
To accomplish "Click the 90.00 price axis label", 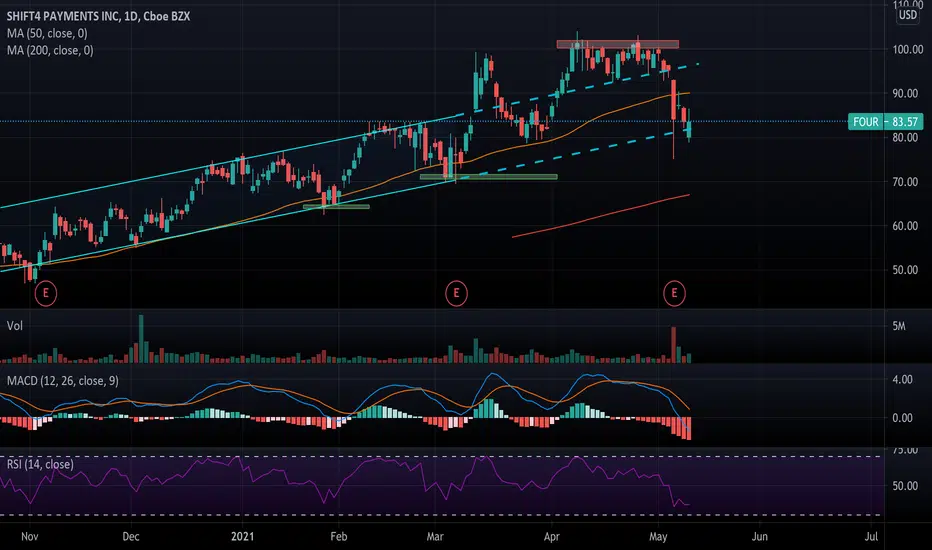I will [x=905, y=93].
